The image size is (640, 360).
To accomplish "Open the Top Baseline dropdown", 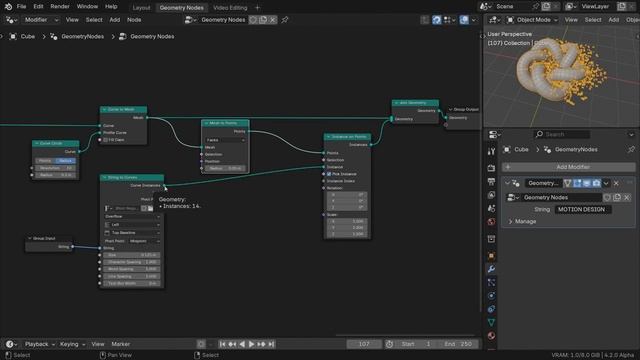I will (132, 233).
